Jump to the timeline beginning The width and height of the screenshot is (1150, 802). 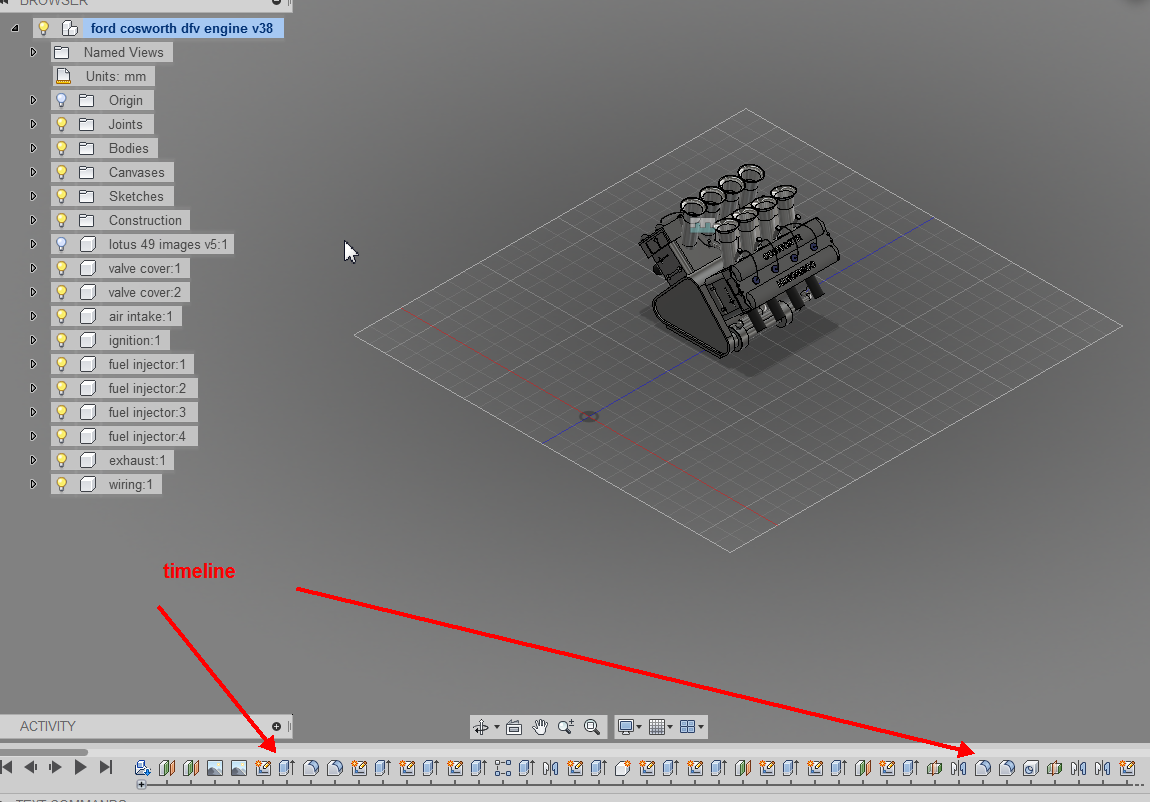click(7, 768)
